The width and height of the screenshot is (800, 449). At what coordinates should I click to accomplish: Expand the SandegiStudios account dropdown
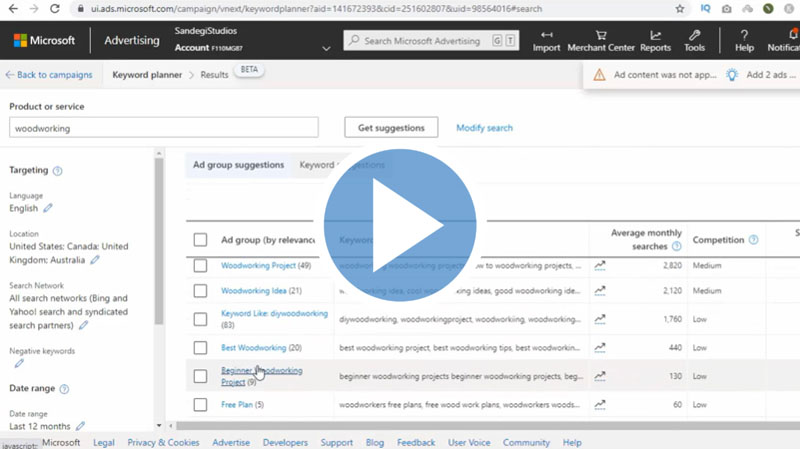[x=326, y=48]
